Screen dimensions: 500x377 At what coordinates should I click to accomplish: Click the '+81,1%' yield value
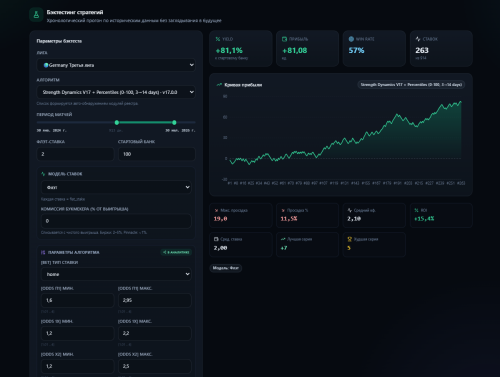coord(229,51)
